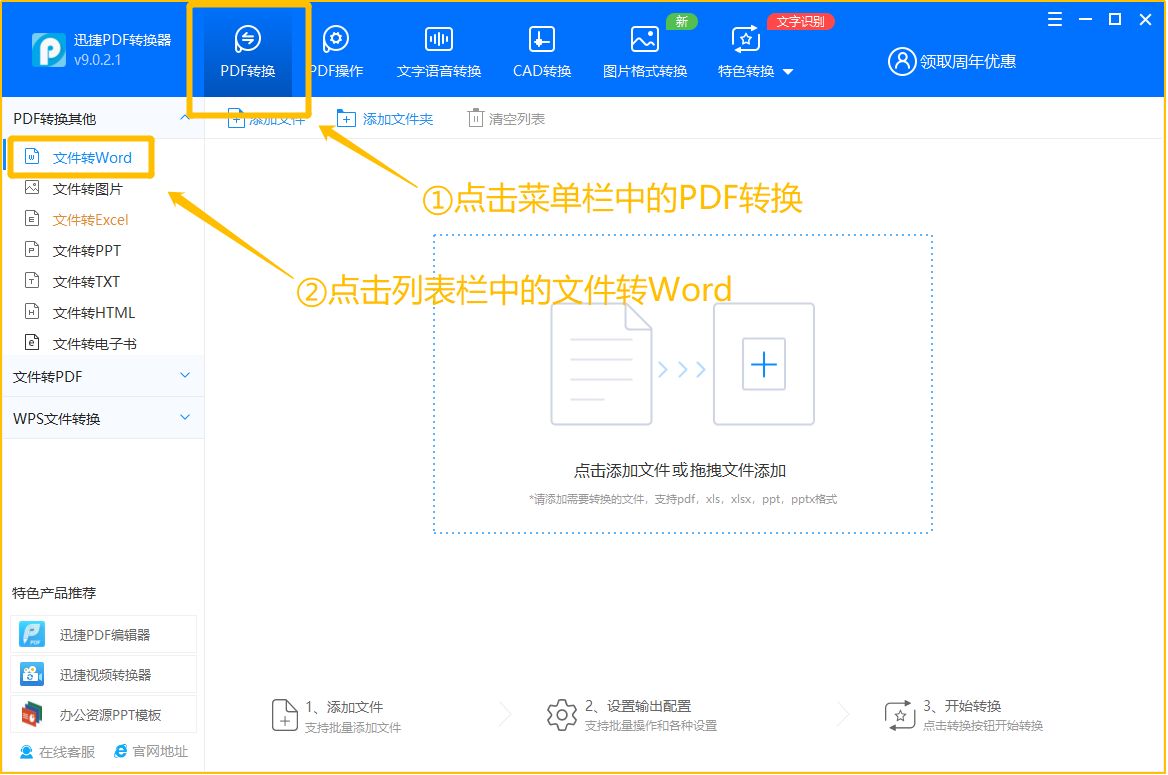This screenshot has height=775, width=1168.
Task: Click the 文件转PPT document icon
Action: pyautogui.click(x=32, y=249)
